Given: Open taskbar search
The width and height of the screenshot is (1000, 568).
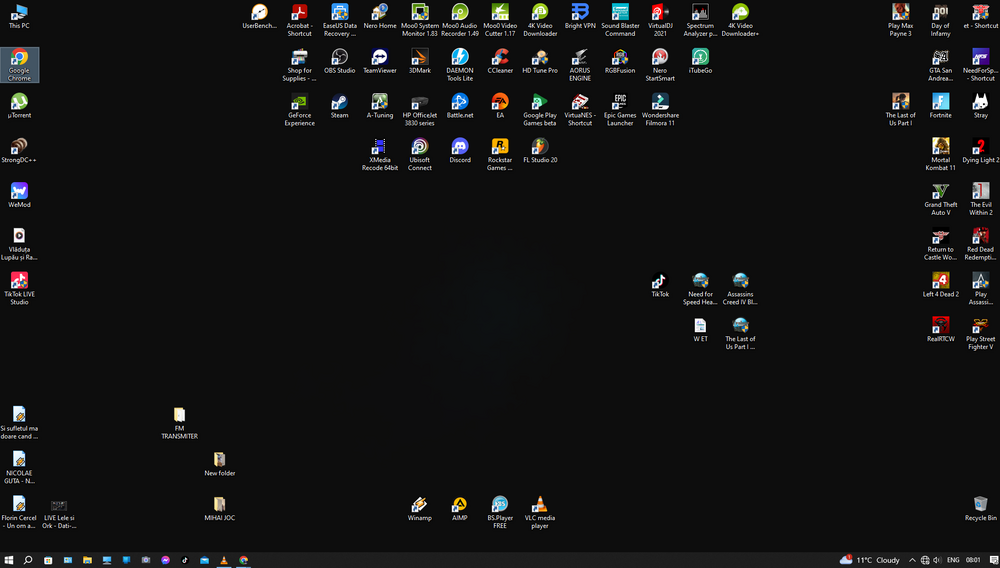Looking at the screenshot, I should click(x=28, y=560).
